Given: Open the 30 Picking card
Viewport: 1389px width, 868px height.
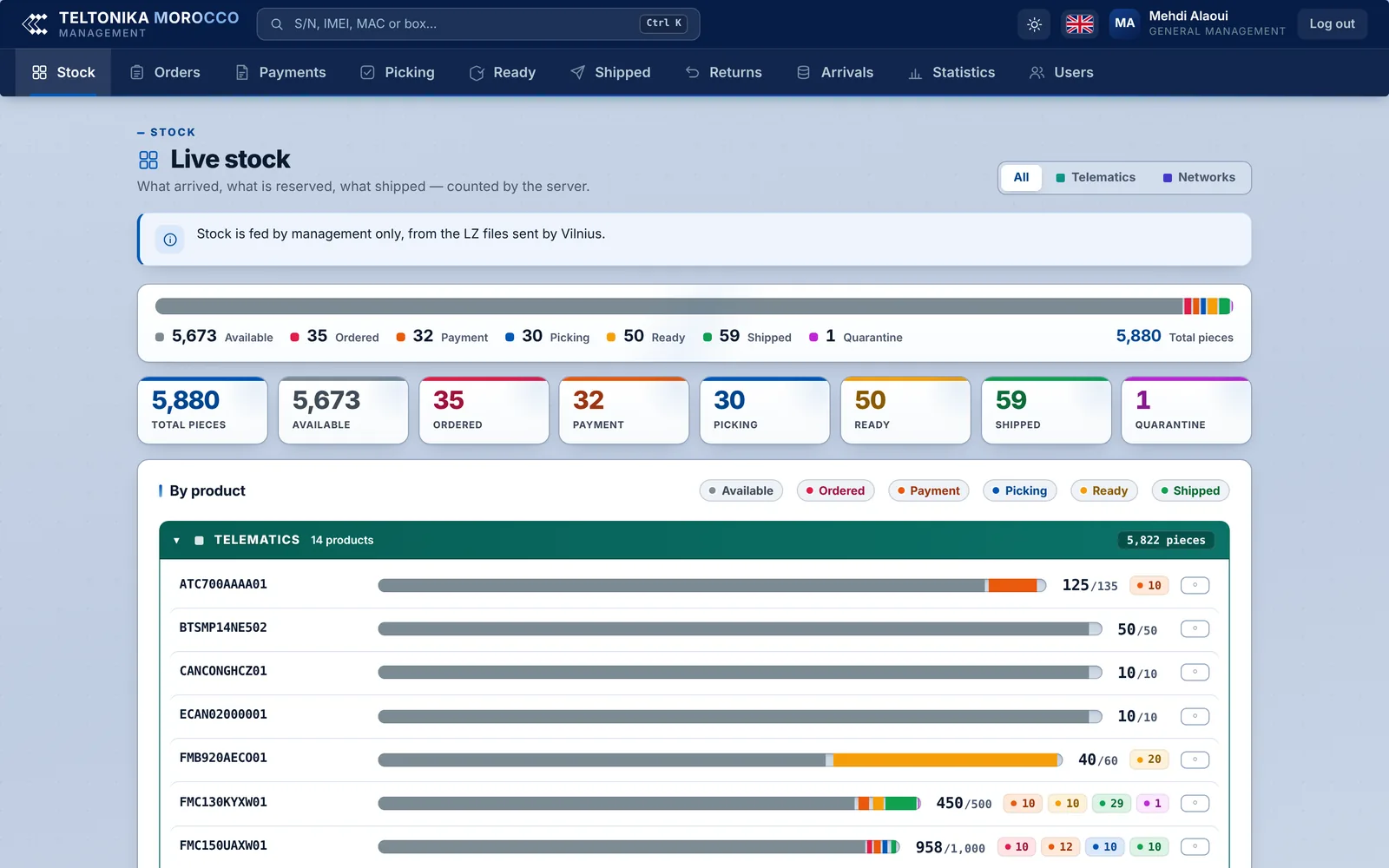Looking at the screenshot, I should [764, 411].
